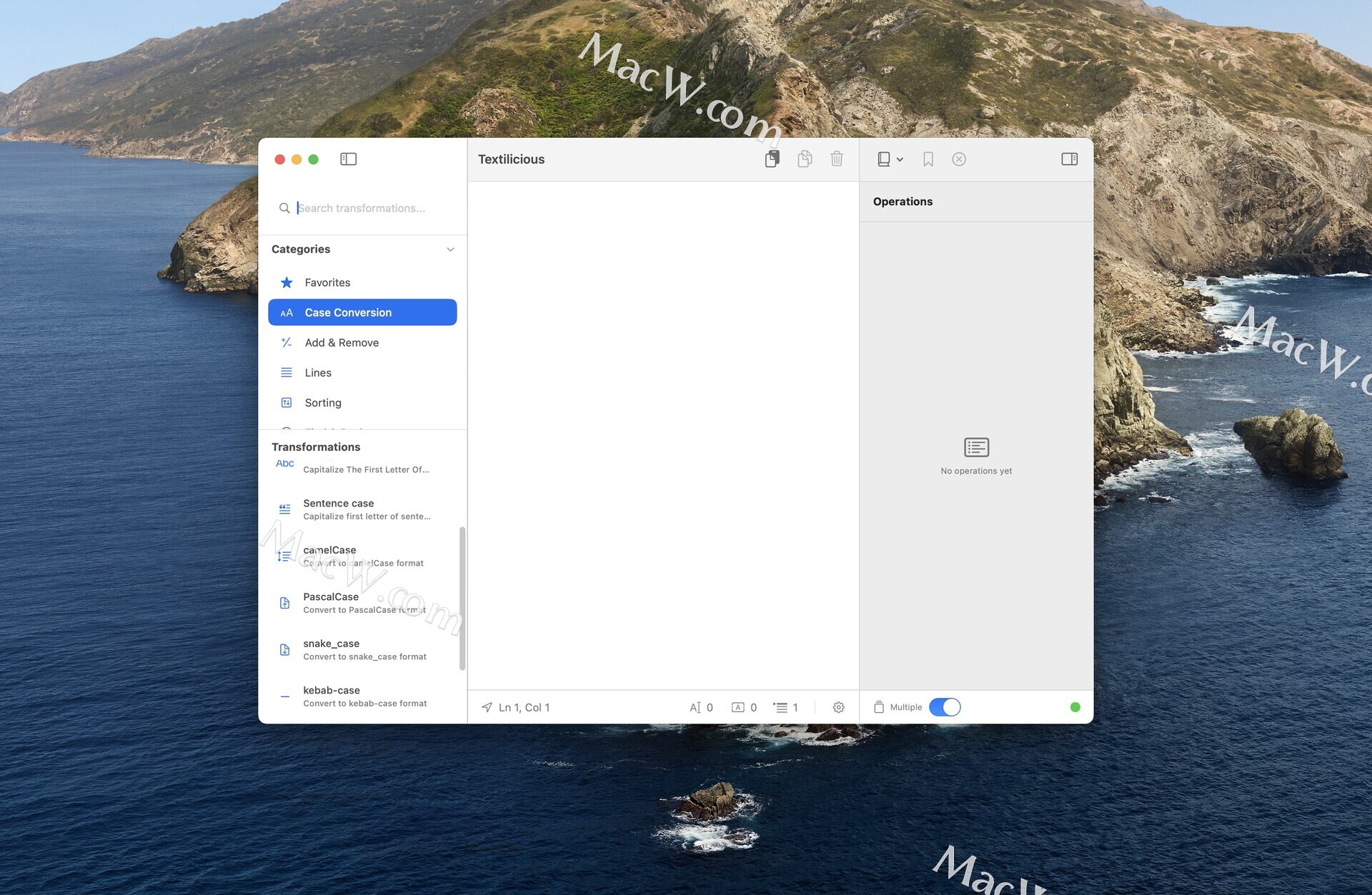This screenshot has width=1372, height=895.
Task: Toggle the right Operations panel icon
Action: 1069,159
